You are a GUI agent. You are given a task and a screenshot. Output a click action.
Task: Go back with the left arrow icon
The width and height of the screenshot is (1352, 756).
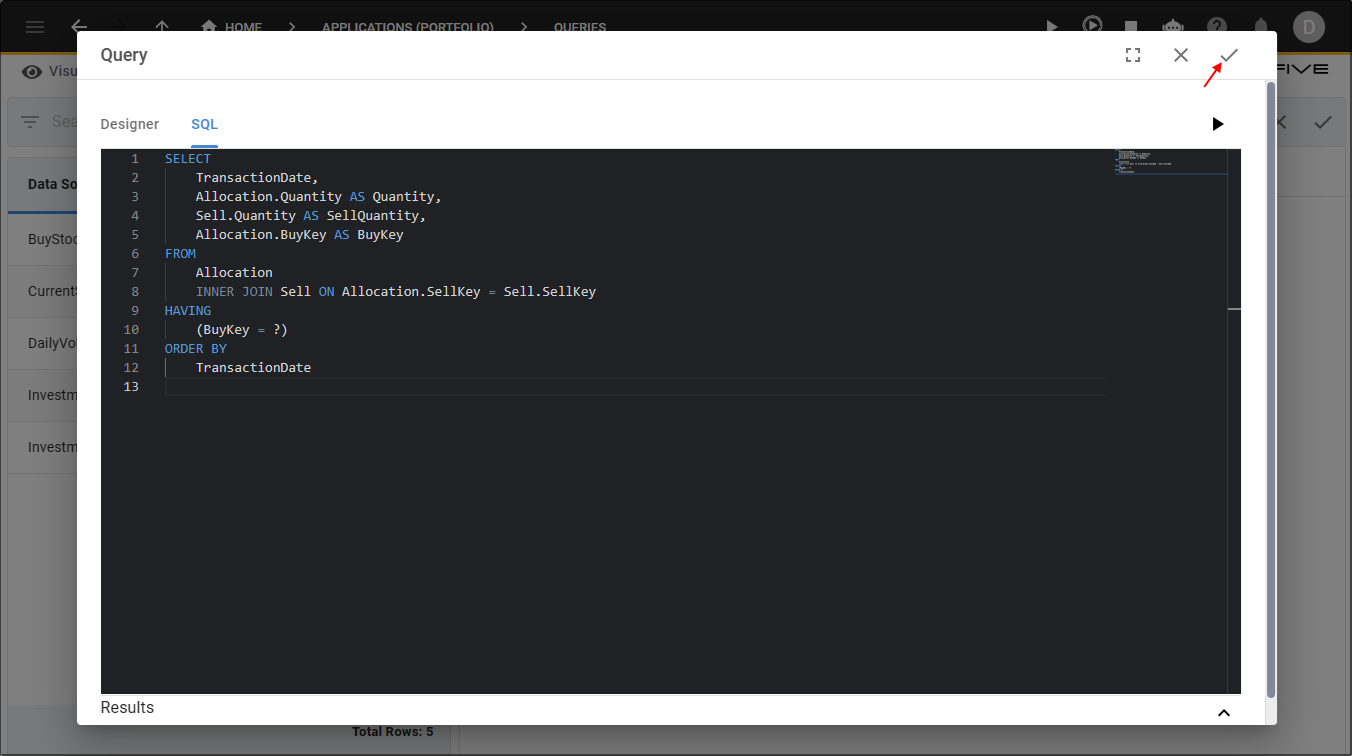pos(79,27)
